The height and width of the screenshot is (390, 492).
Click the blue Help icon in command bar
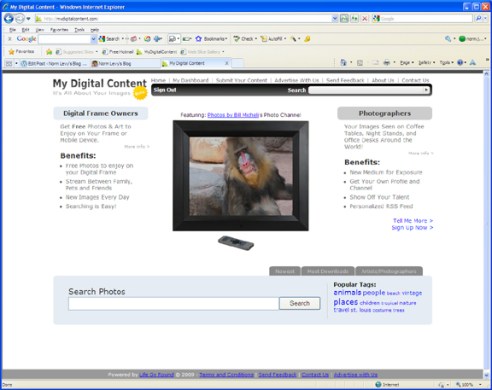pyautogui.click(x=461, y=62)
